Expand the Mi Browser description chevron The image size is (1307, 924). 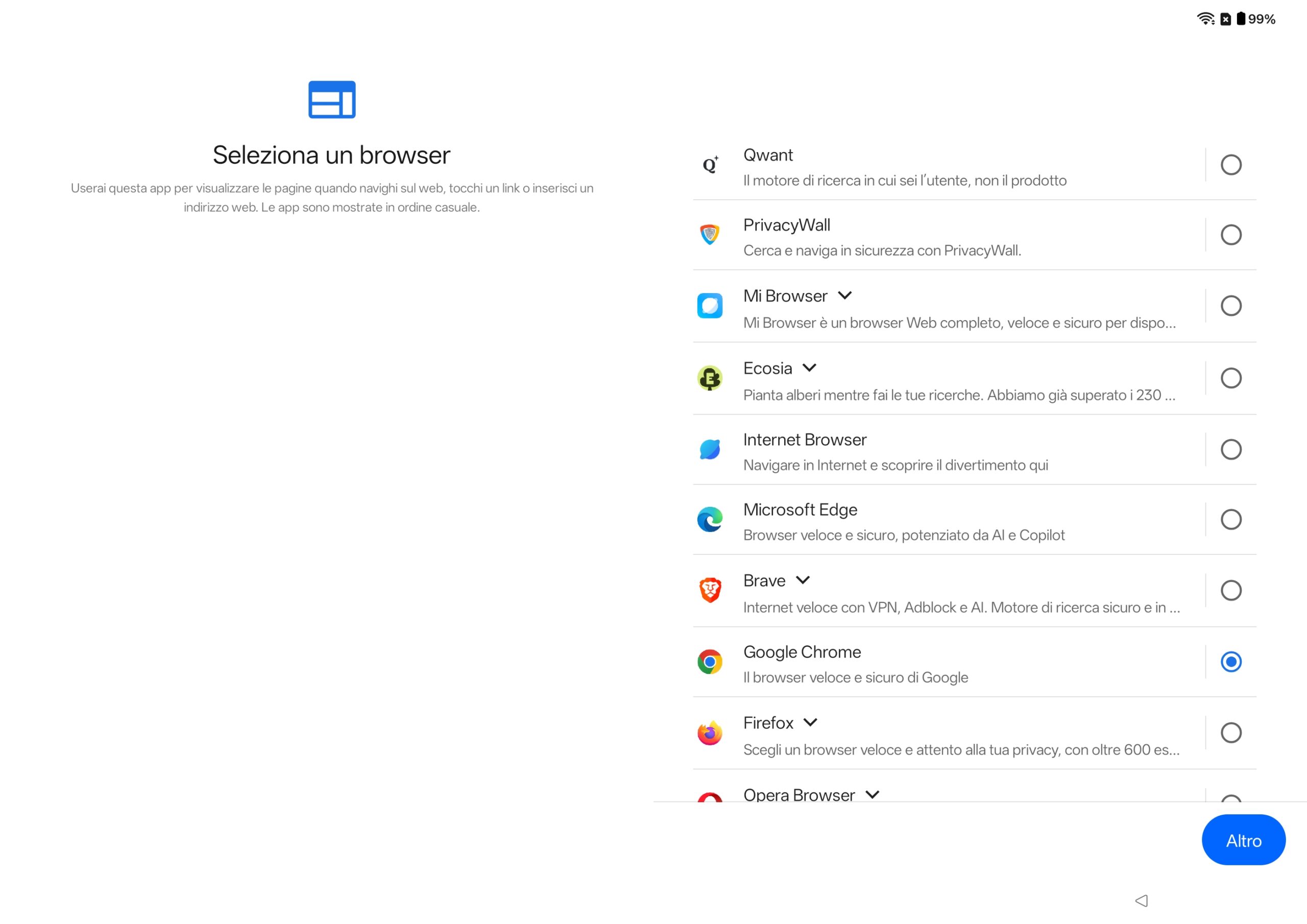pyautogui.click(x=845, y=296)
